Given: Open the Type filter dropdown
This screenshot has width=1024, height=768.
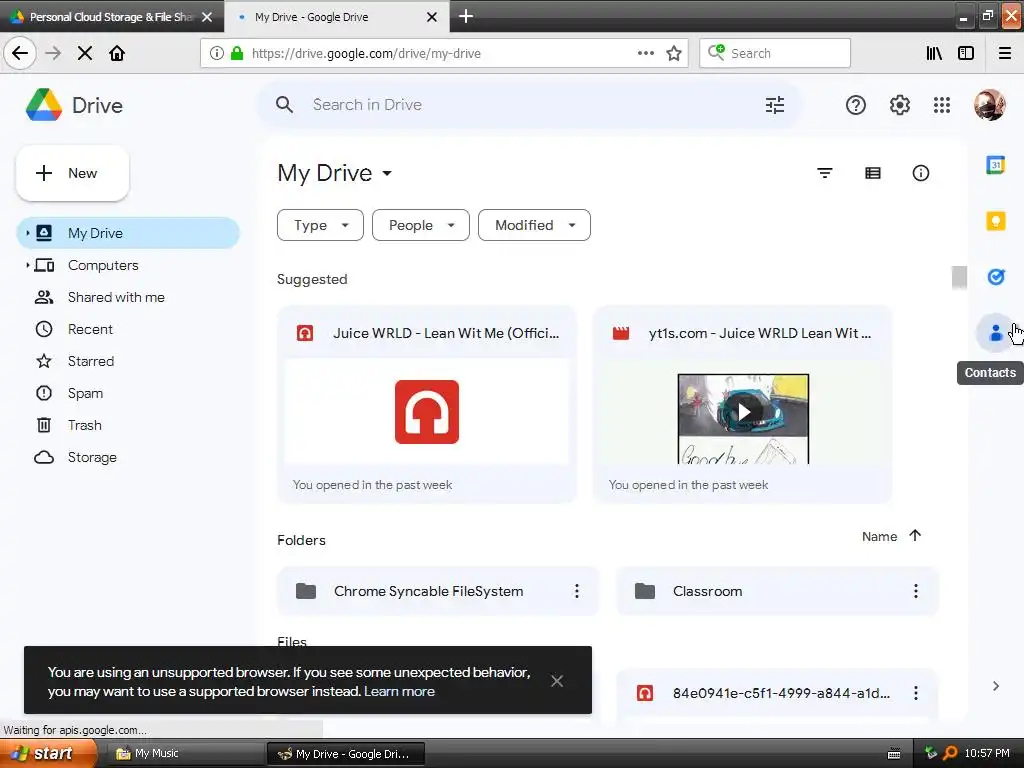Looking at the screenshot, I should (x=320, y=225).
